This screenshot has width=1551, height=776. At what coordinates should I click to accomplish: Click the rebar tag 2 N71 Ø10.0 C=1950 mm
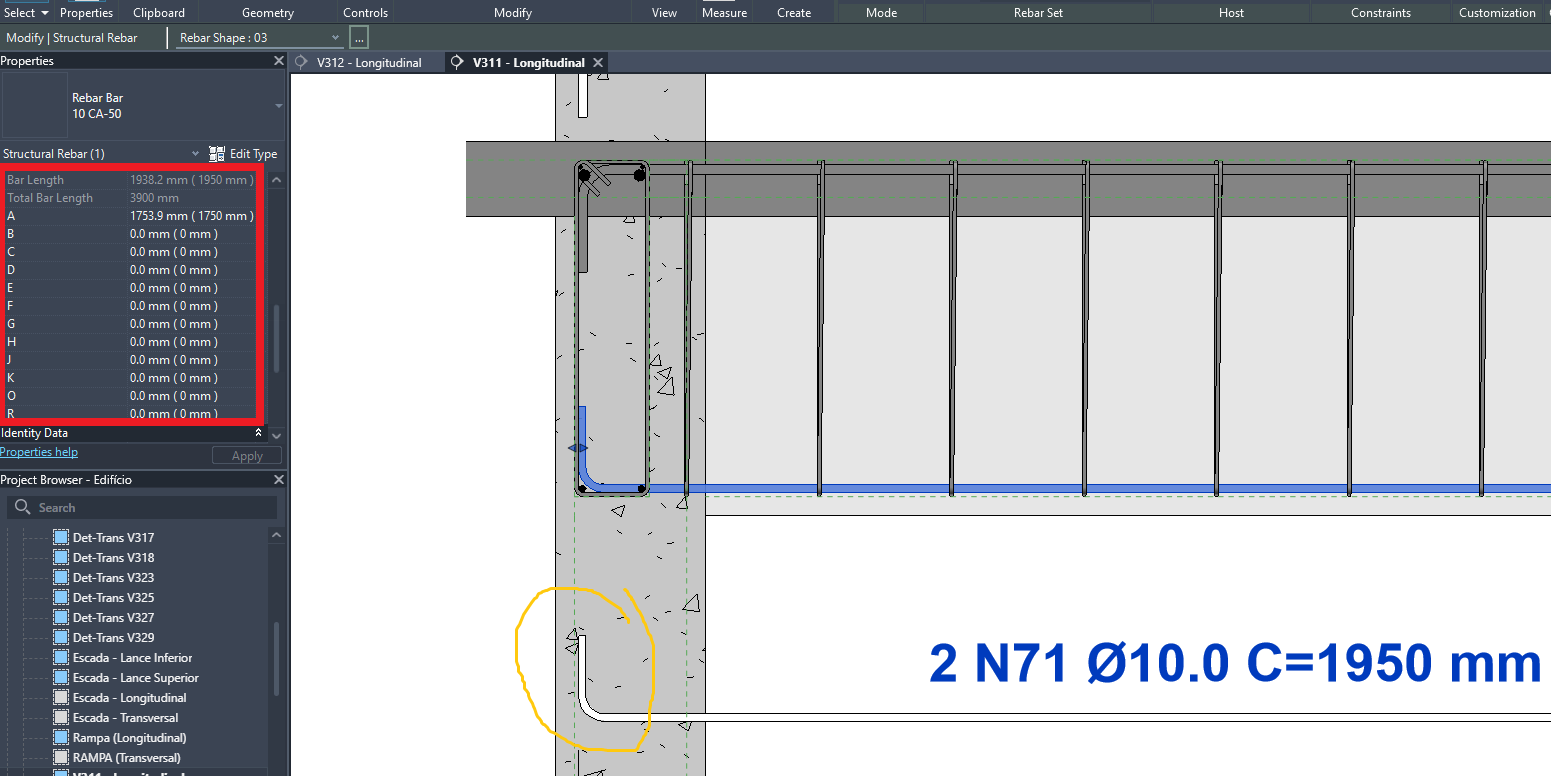[1235, 664]
